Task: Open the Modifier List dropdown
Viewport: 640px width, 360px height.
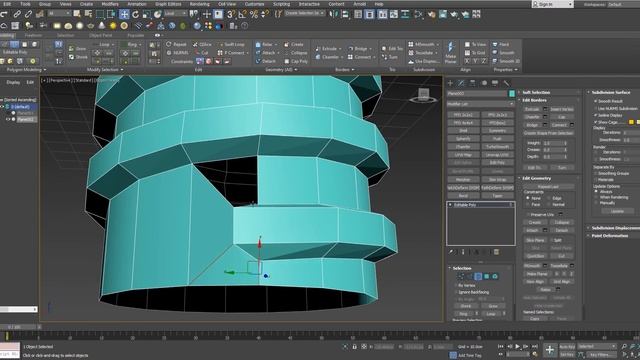Action: (x=481, y=104)
